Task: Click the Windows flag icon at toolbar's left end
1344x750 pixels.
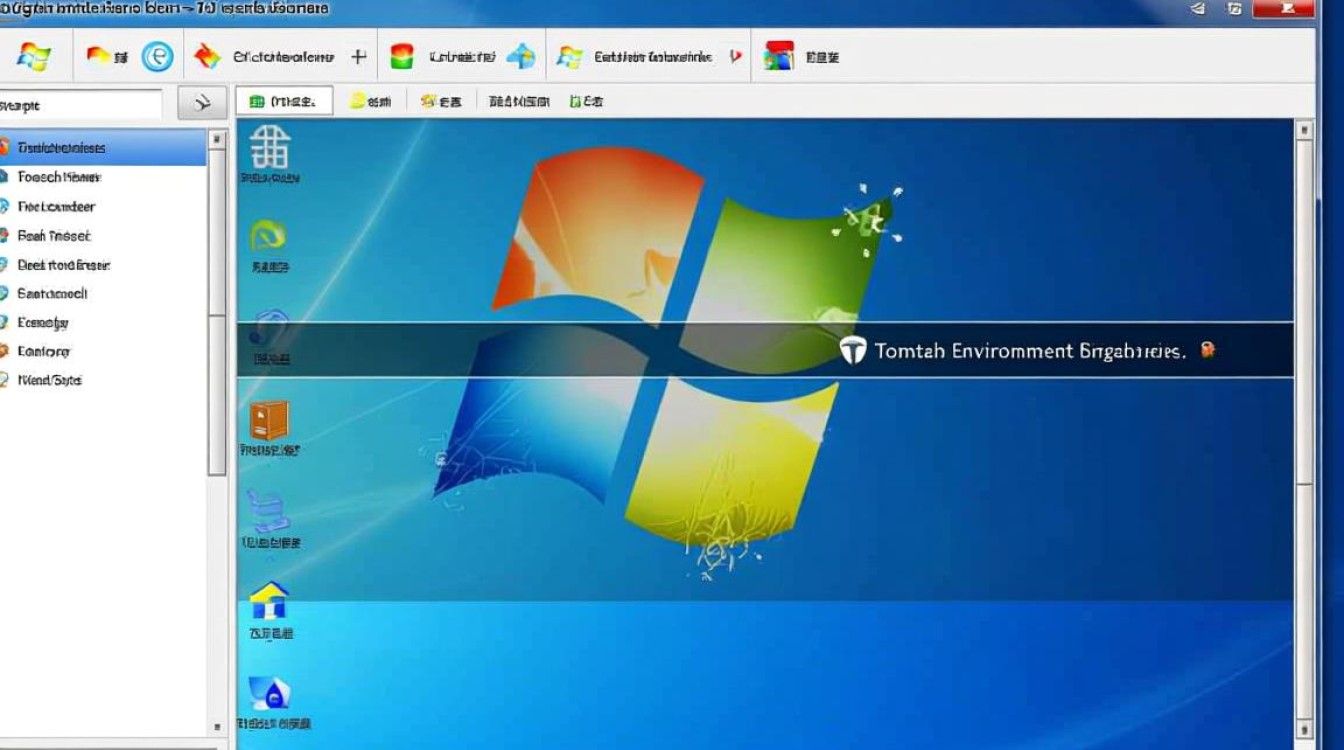Action: [33, 56]
